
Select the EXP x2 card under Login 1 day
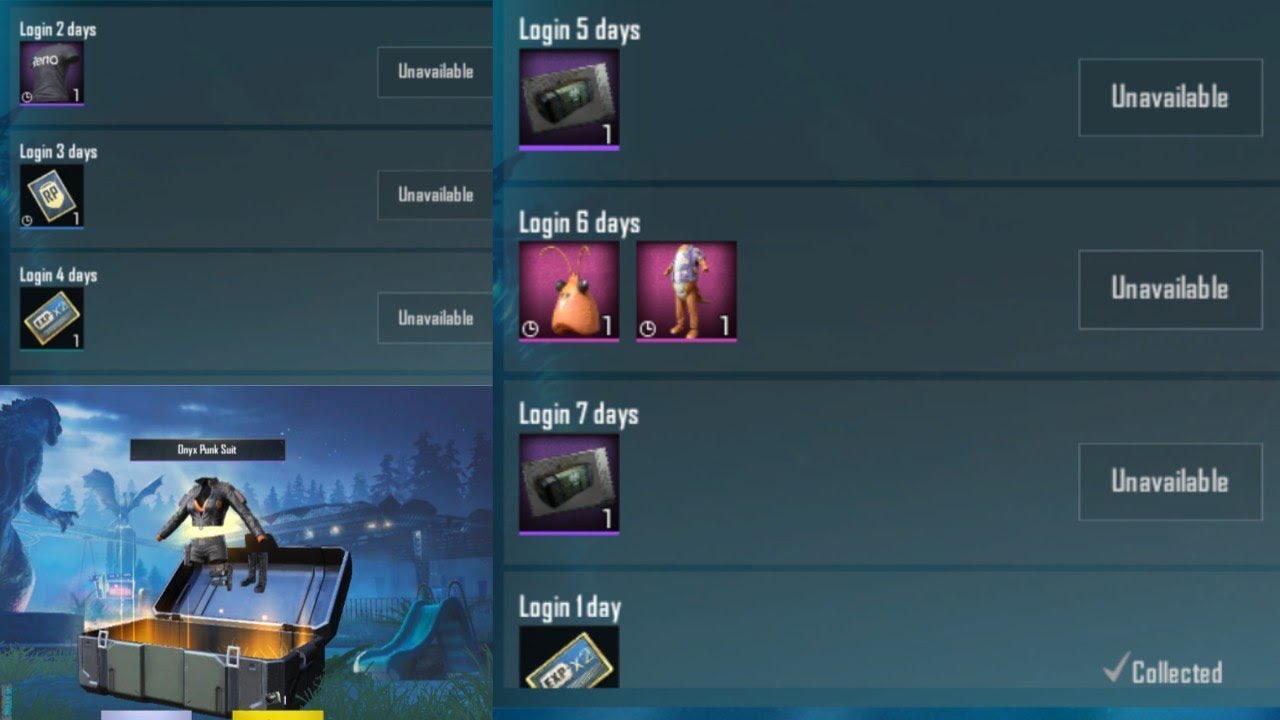(x=569, y=657)
